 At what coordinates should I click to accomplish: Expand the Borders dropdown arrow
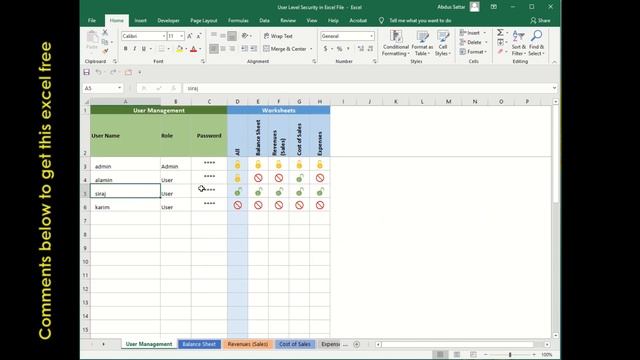click(168, 49)
